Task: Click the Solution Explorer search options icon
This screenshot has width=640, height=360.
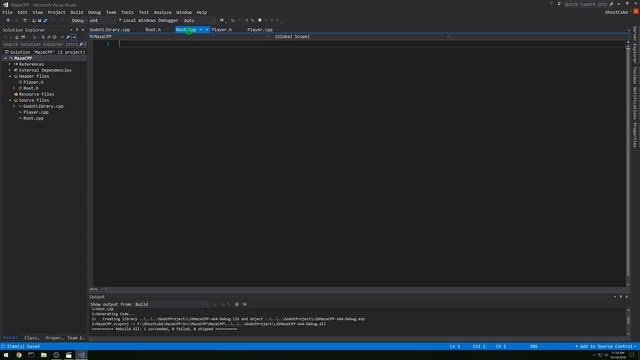Action: tap(82, 44)
